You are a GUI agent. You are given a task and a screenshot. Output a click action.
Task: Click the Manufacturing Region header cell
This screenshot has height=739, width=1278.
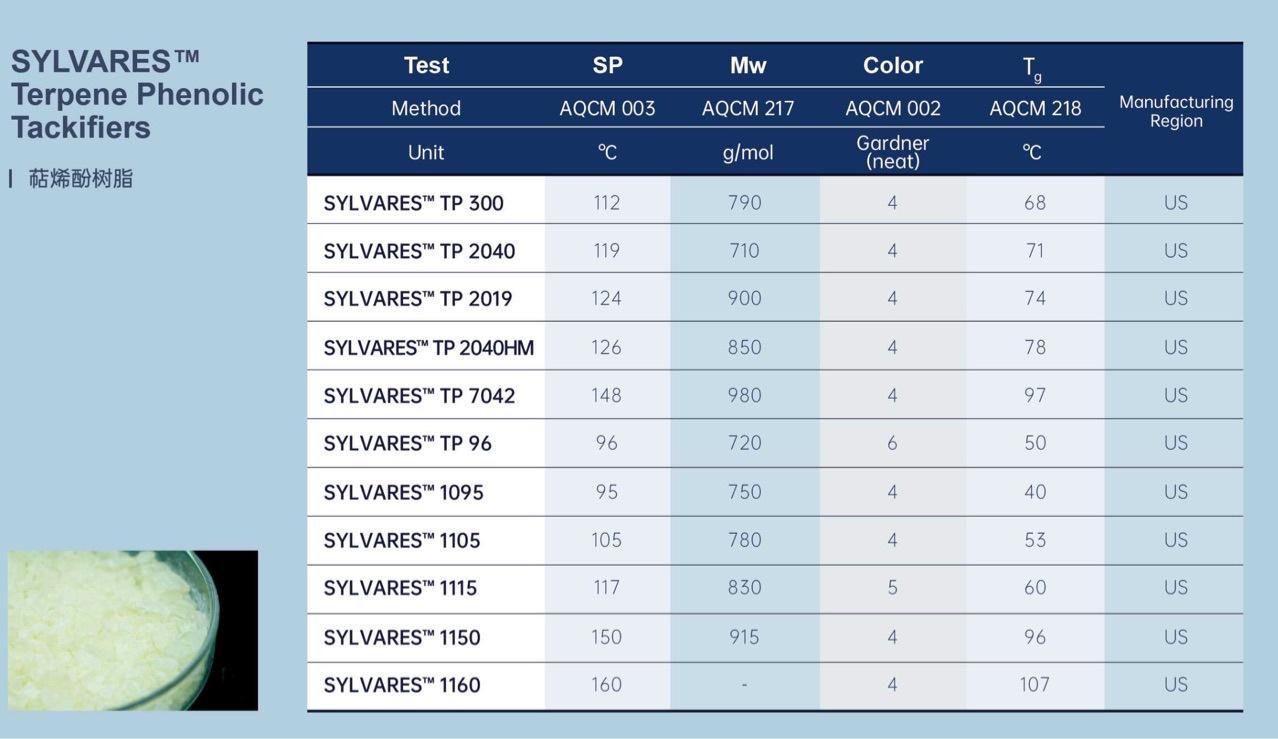[1175, 111]
